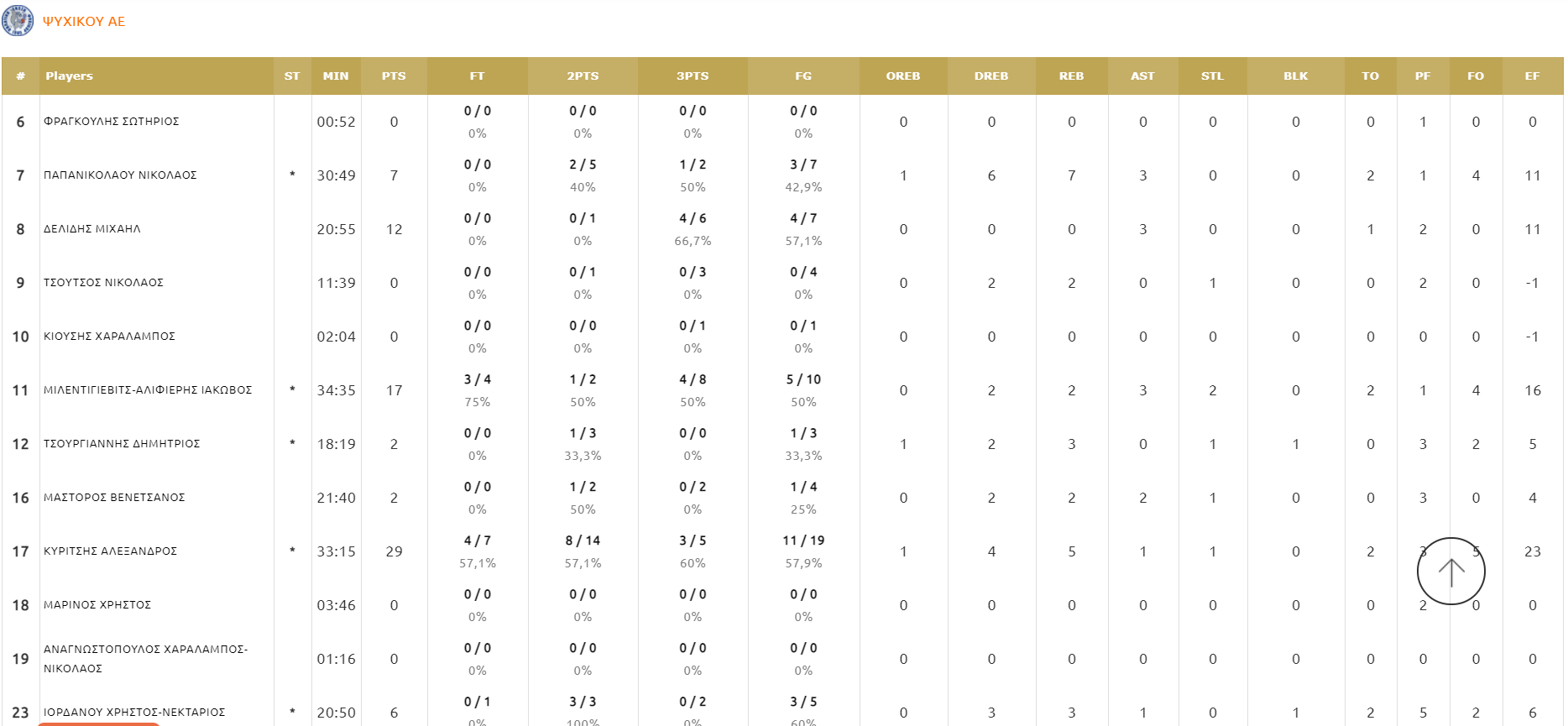The width and height of the screenshot is (1568, 726).
Task: Open the ΨΥΧΙΚΟΥ ΑΕ team link
Action: click(x=84, y=22)
